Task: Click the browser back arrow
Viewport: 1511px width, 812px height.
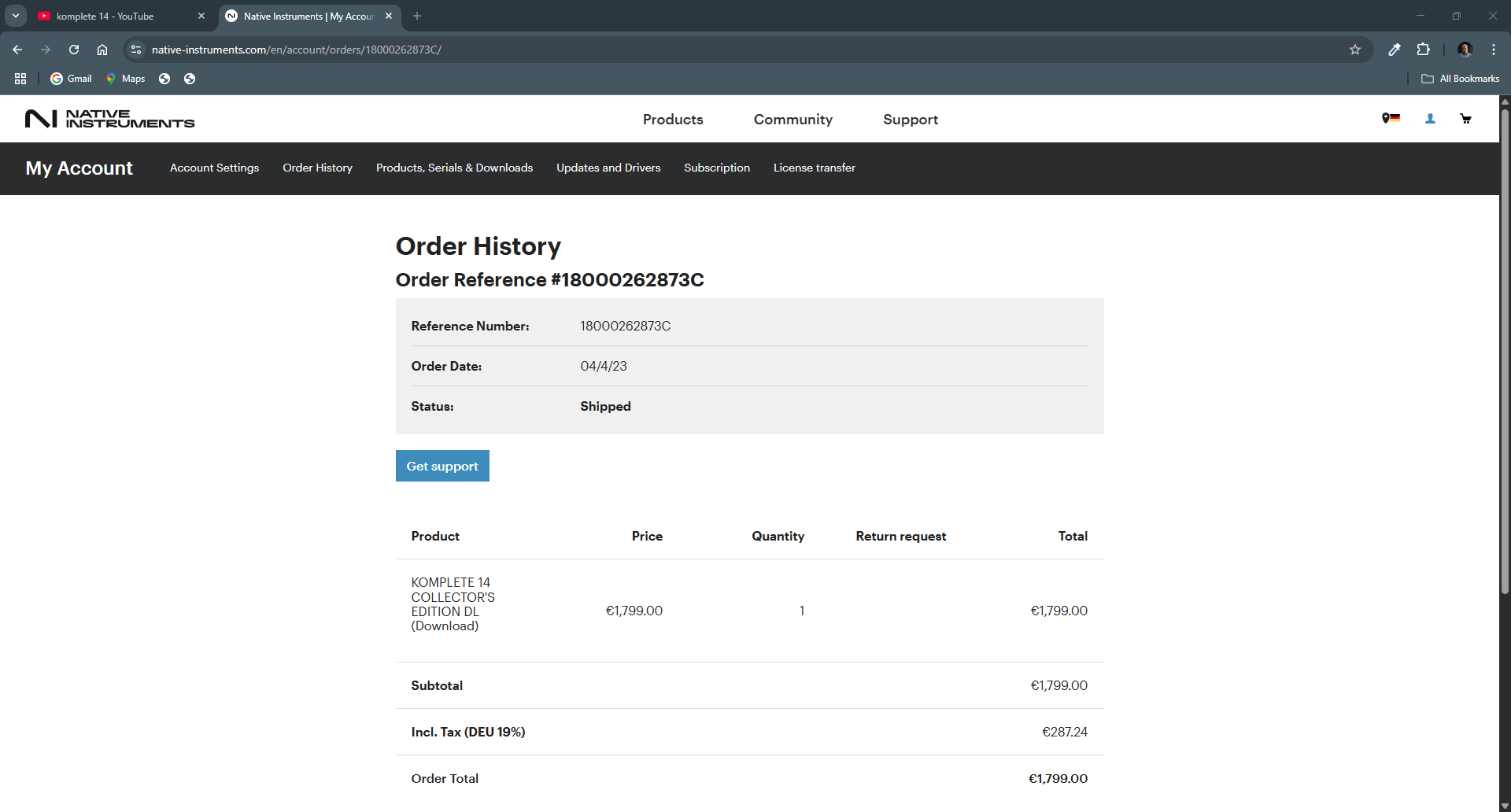Action: click(17, 50)
